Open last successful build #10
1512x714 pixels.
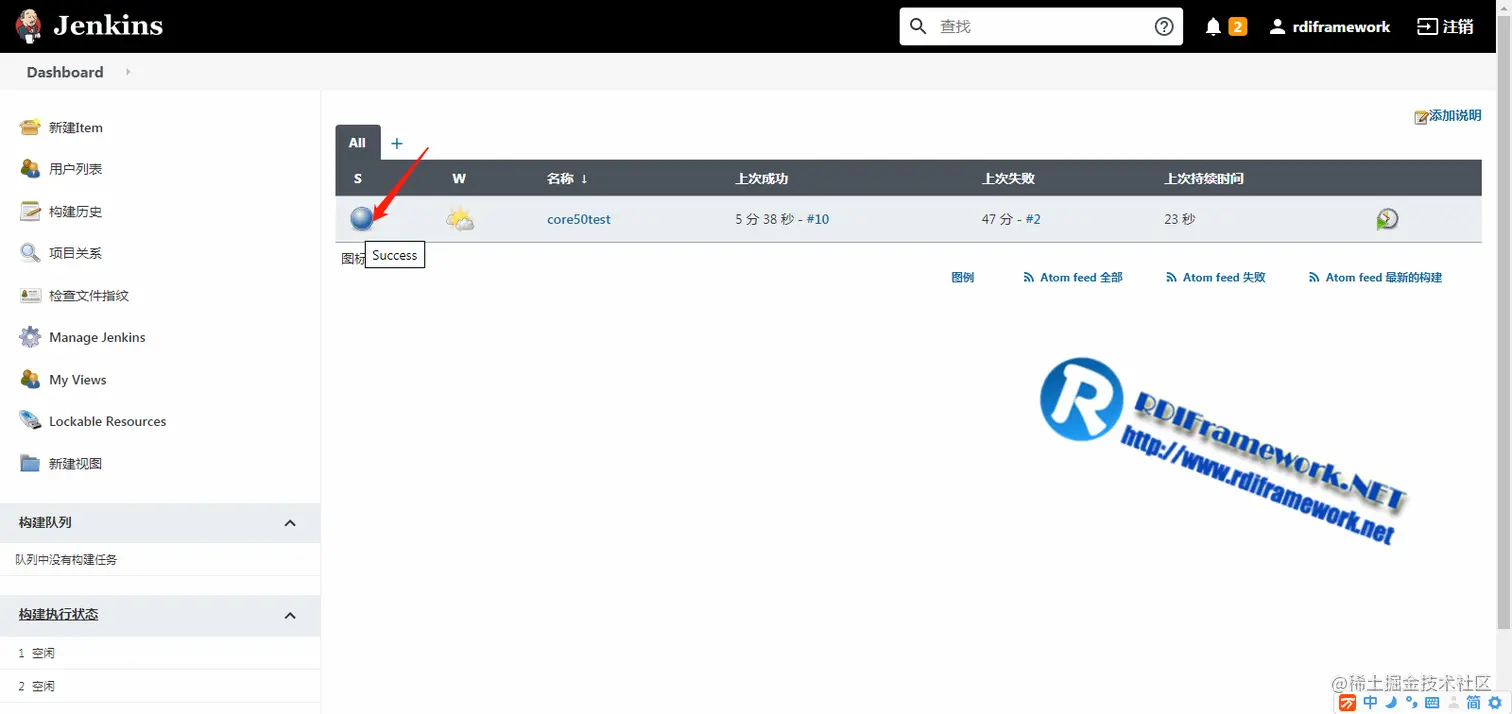coord(818,219)
